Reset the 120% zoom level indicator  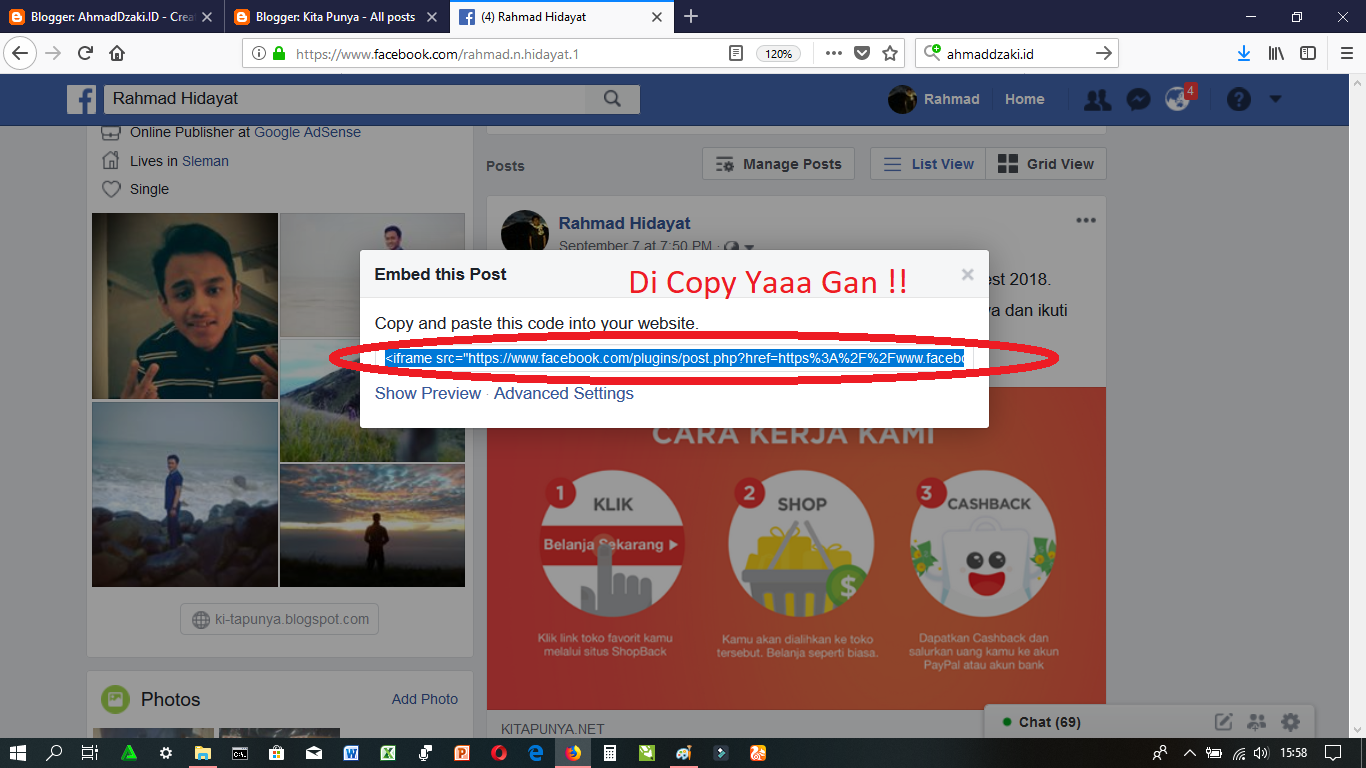(778, 53)
